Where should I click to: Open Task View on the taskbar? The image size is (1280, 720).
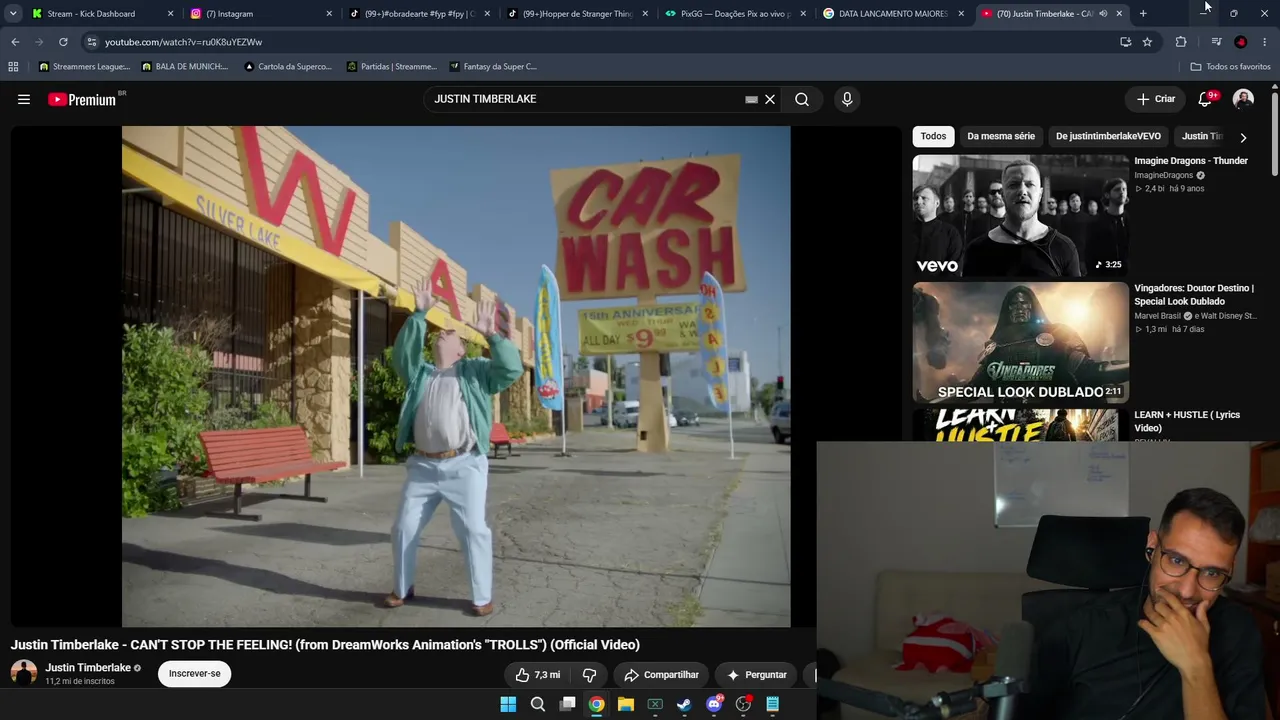[x=567, y=704]
